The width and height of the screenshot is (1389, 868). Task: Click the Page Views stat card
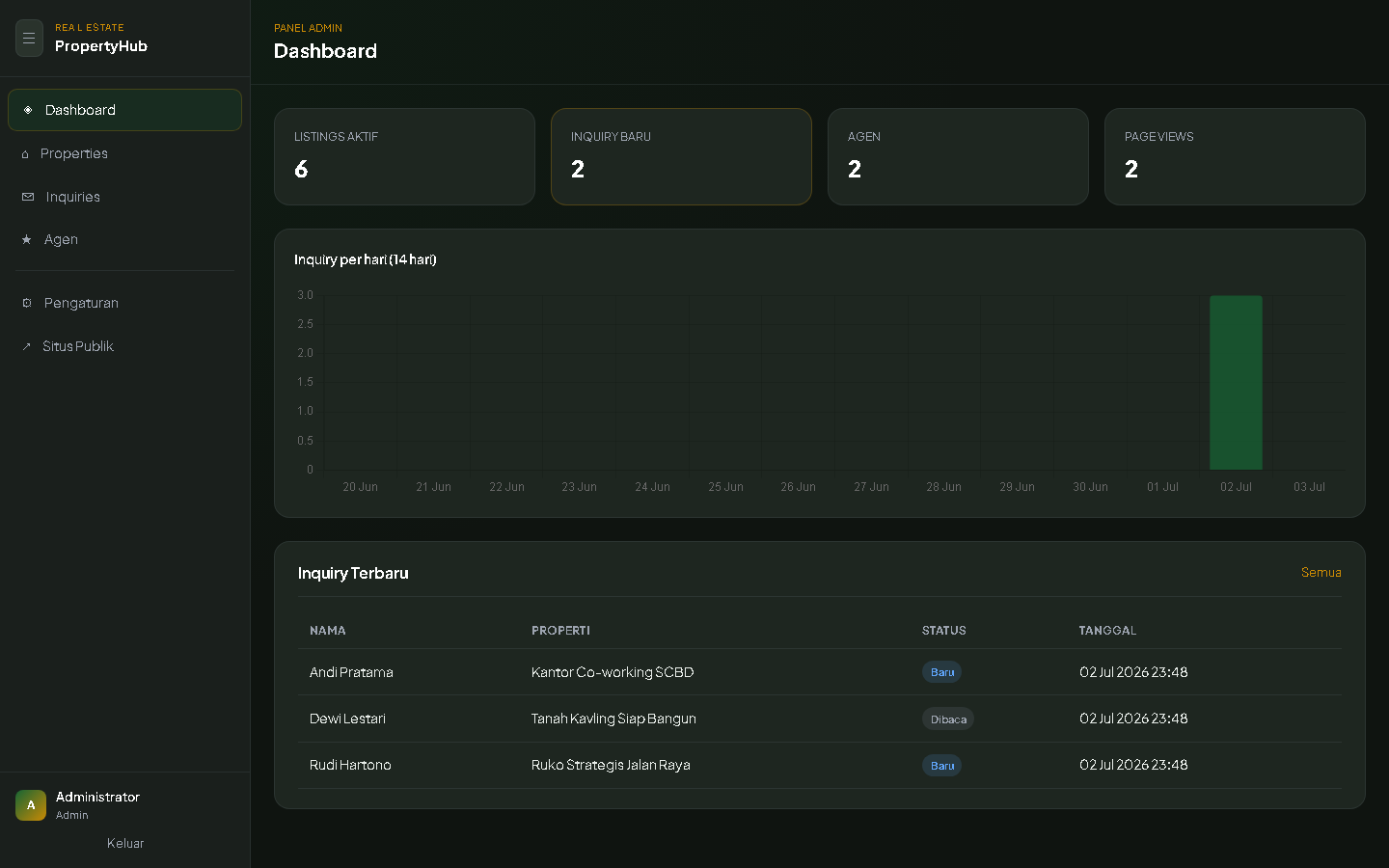pos(1235,156)
